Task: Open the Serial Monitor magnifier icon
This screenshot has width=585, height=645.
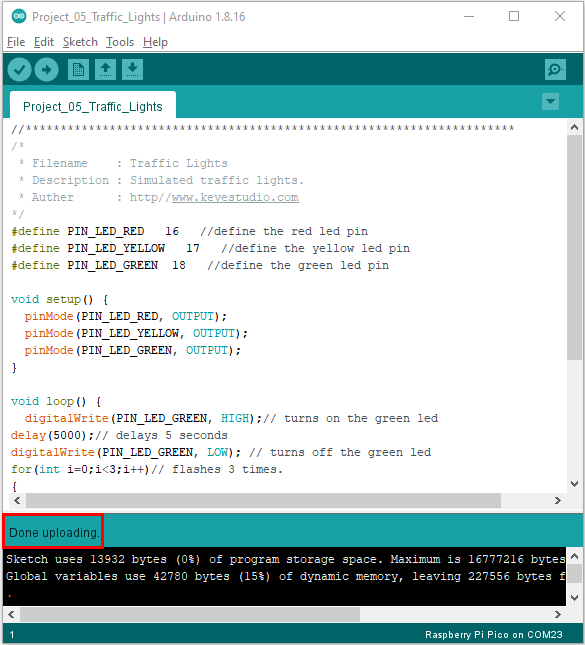Action: click(x=555, y=70)
